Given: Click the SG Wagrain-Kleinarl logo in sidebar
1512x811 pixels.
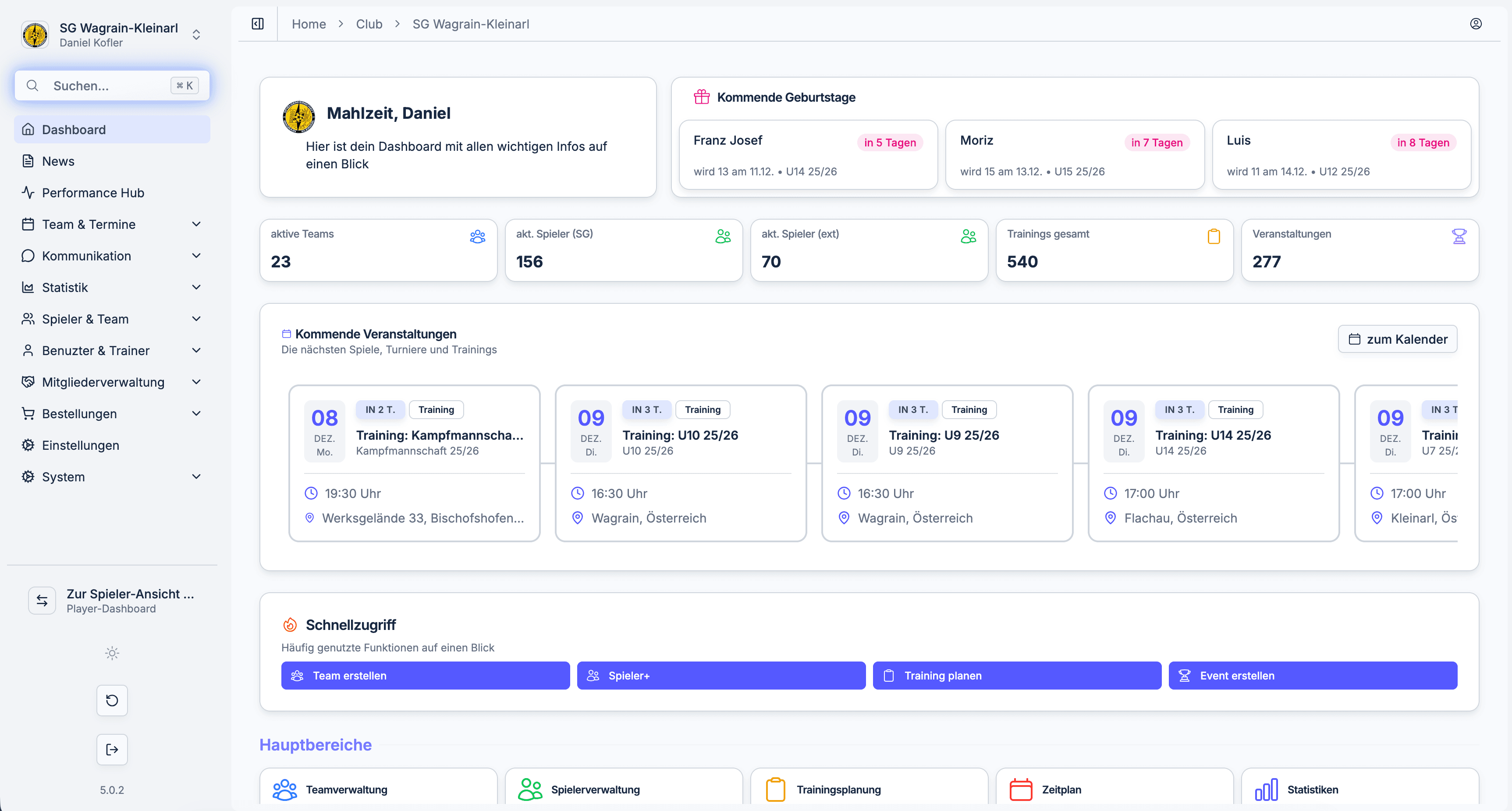Looking at the screenshot, I should click(35, 35).
